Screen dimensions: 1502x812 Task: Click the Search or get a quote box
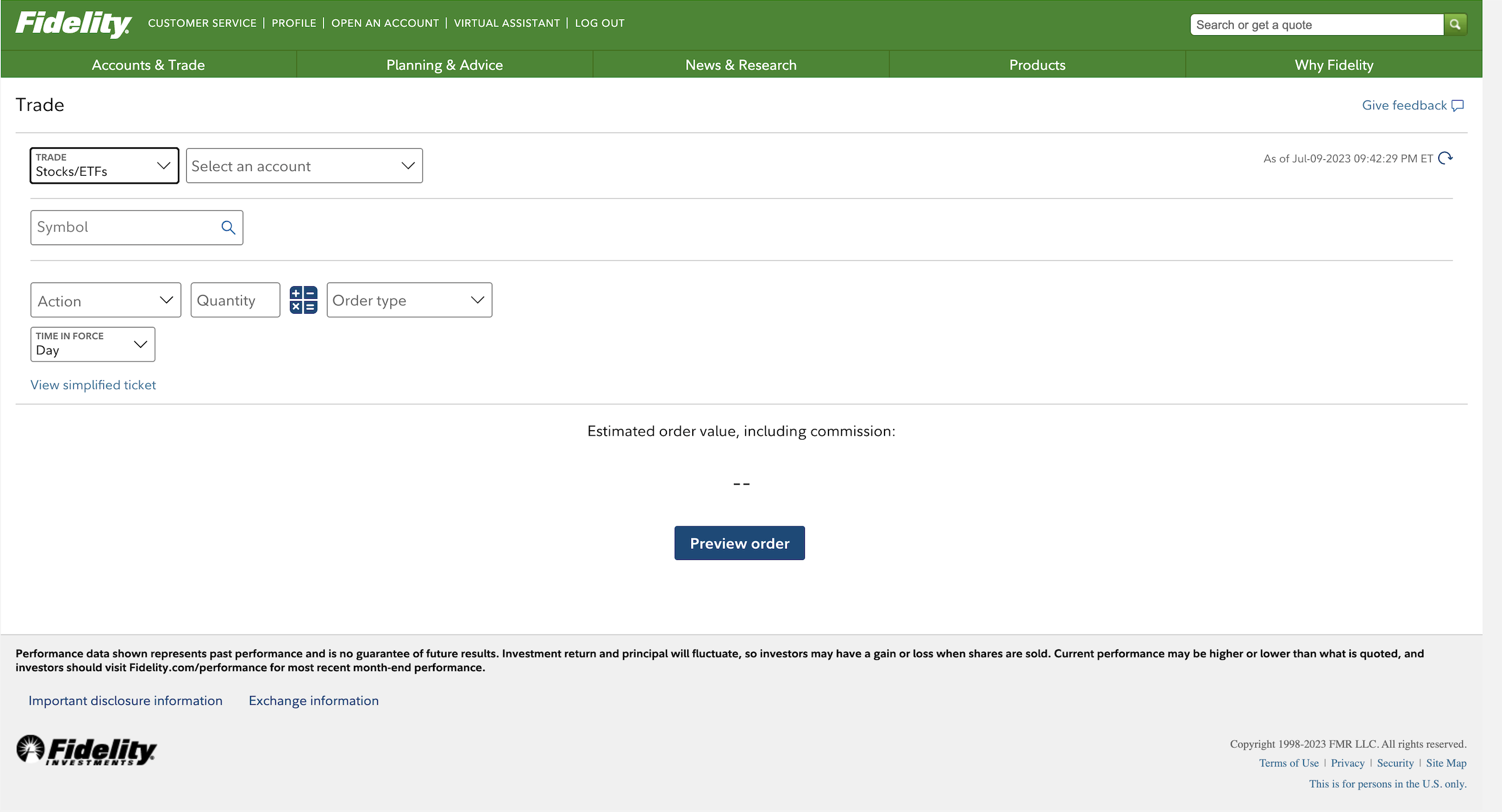click(x=1315, y=25)
